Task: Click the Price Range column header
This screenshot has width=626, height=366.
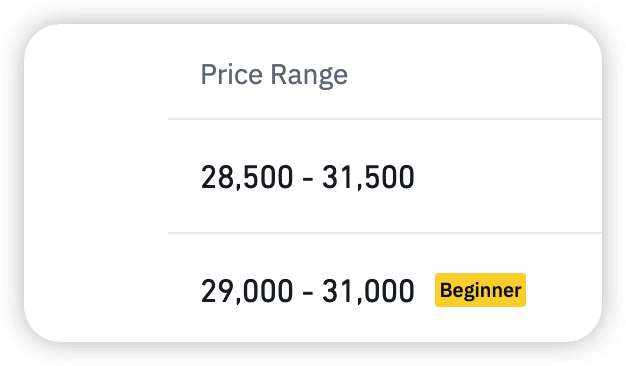Action: click(274, 75)
